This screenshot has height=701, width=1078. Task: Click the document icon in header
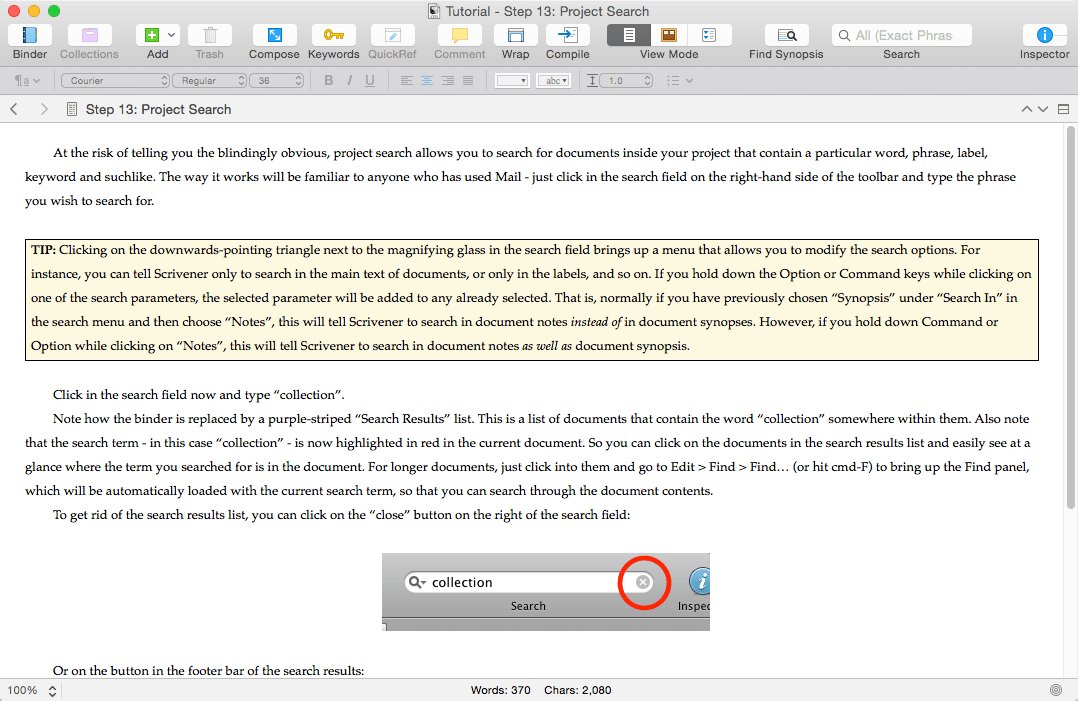(x=72, y=109)
